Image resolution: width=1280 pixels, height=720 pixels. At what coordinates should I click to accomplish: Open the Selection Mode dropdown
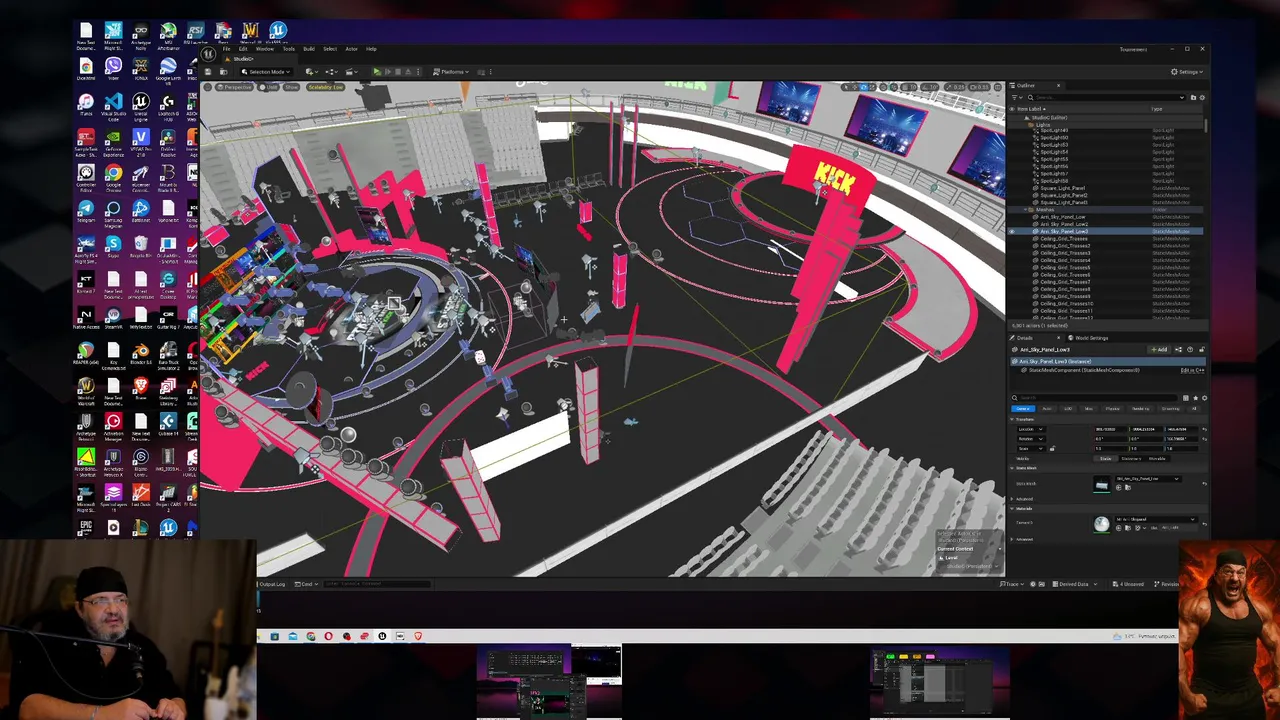click(x=266, y=72)
